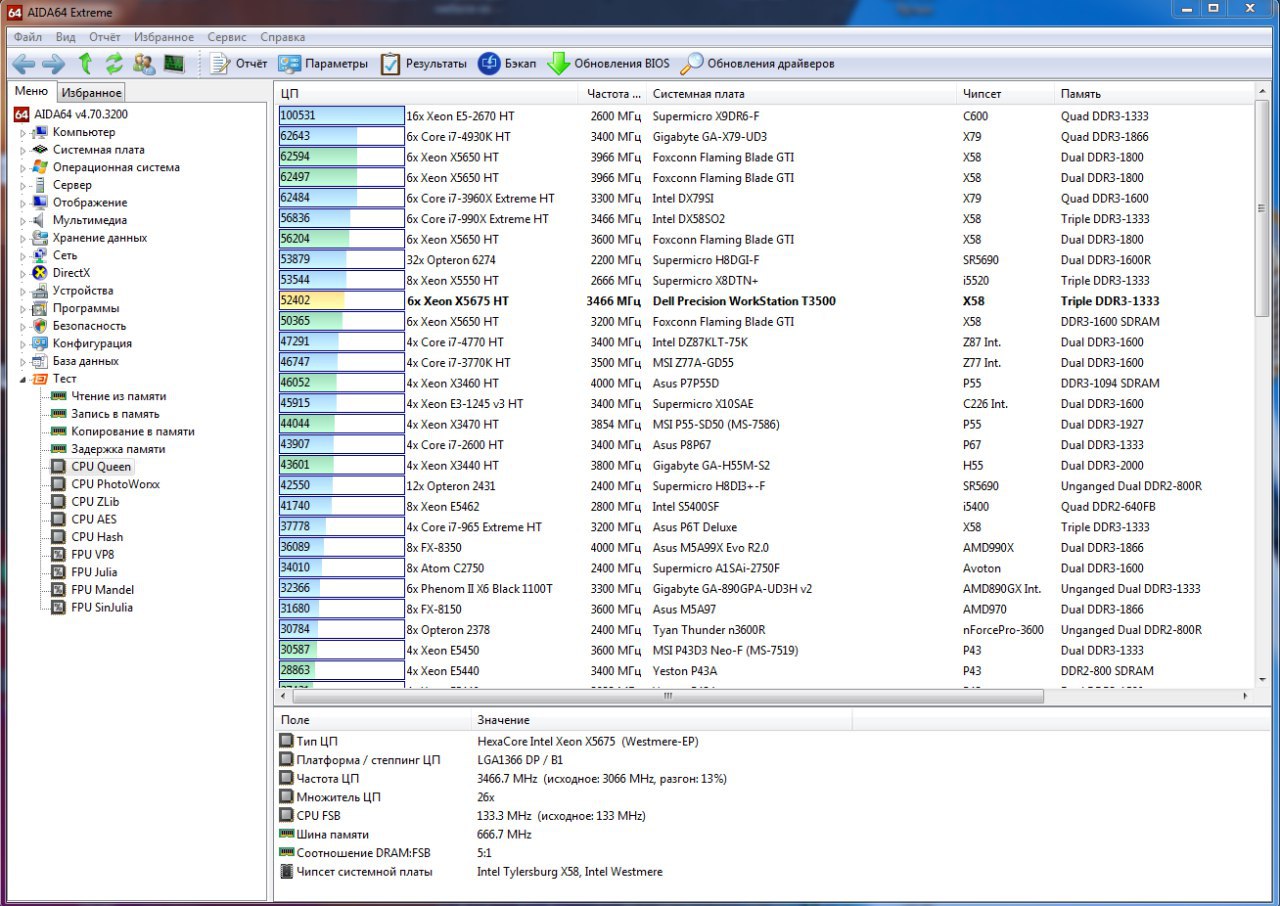Select FPU VP8 test
Screen dimensions: 1280x906
pyautogui.click(x=94, y=554)
